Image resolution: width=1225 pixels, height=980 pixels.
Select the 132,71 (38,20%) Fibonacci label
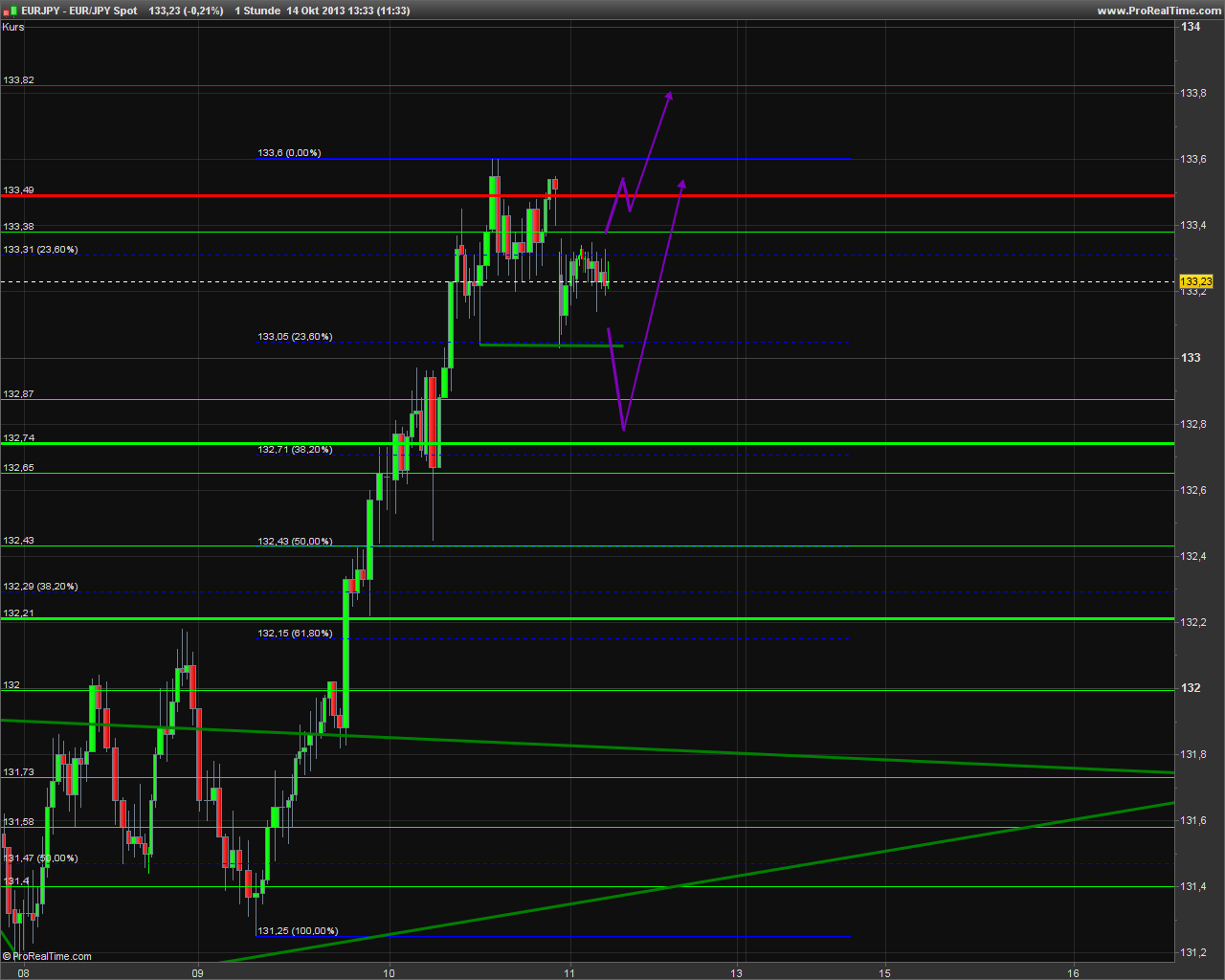pos(295,450)
